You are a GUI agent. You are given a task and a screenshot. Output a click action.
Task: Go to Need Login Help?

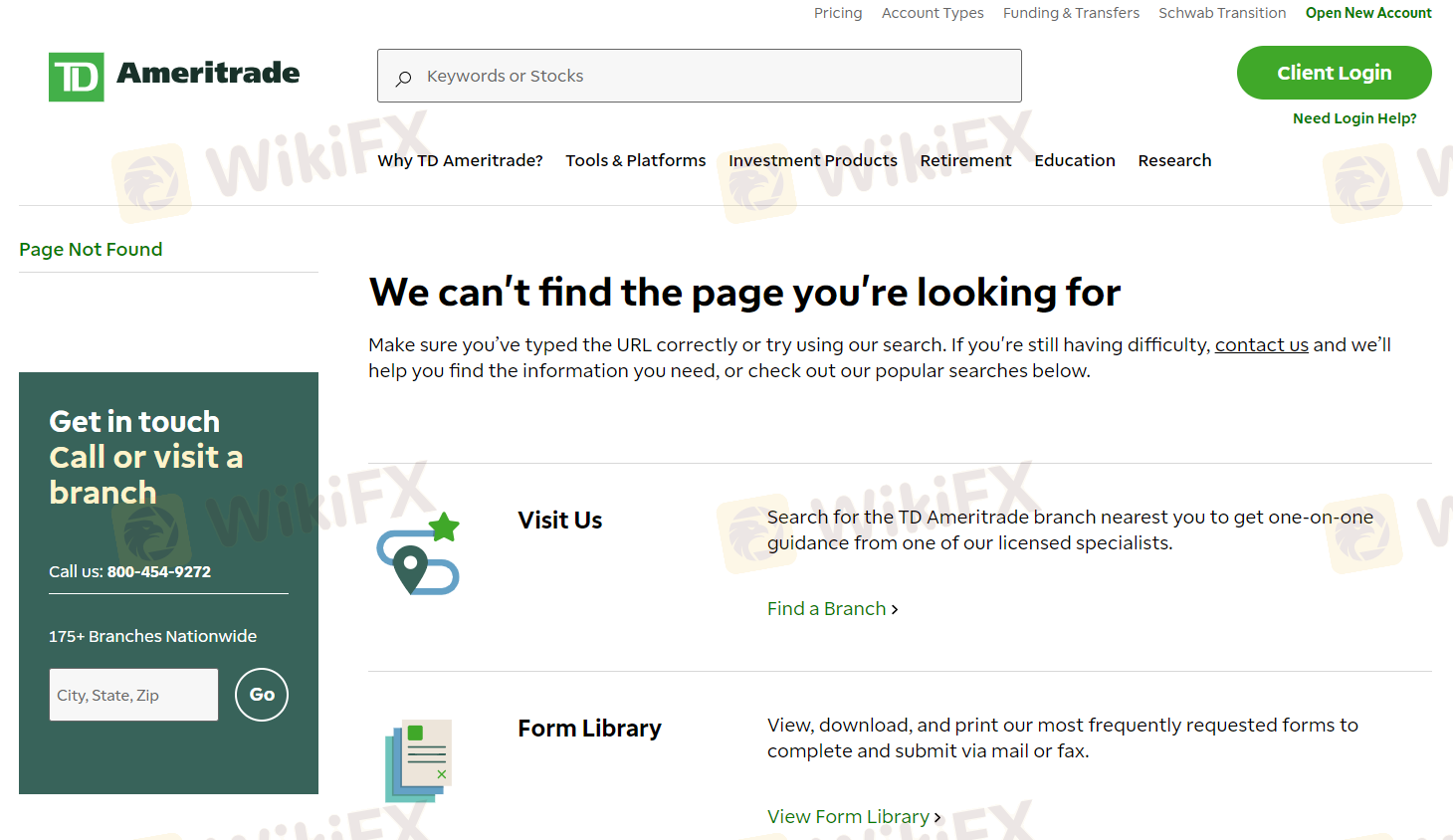[1353, 118]
